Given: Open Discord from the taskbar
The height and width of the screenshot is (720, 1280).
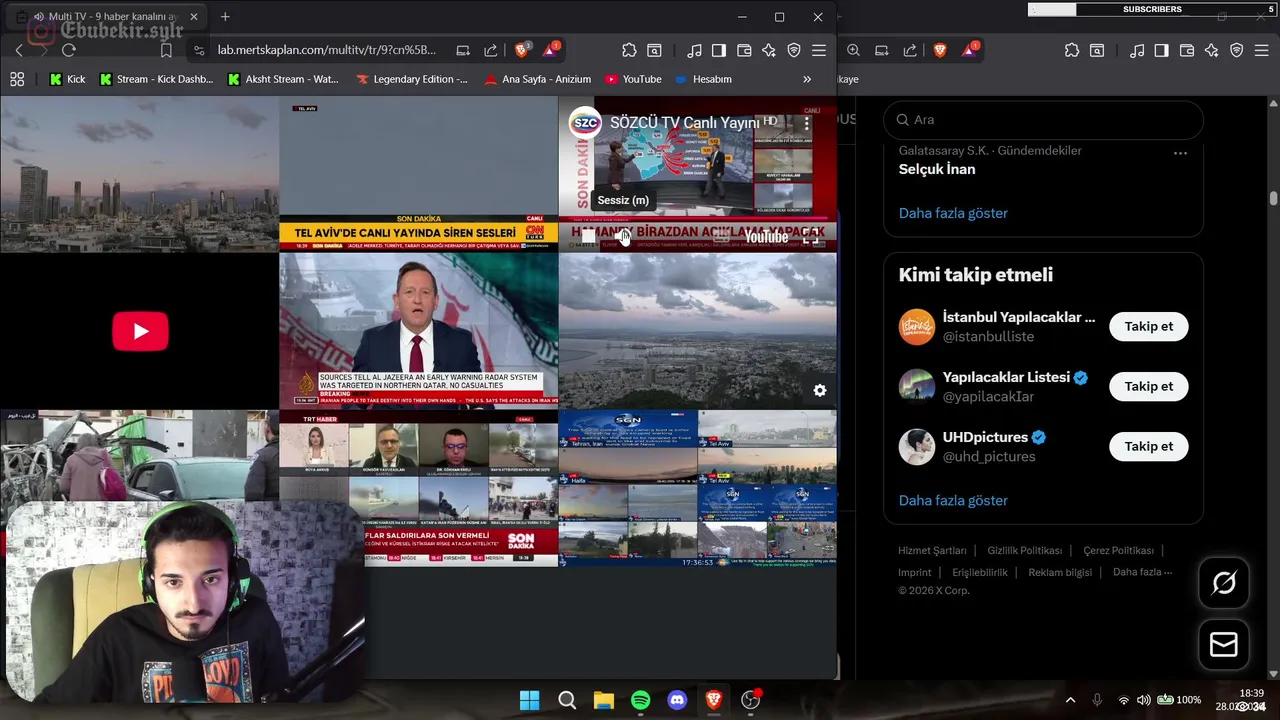Looking at the screenshot, I should pos(677,700).
